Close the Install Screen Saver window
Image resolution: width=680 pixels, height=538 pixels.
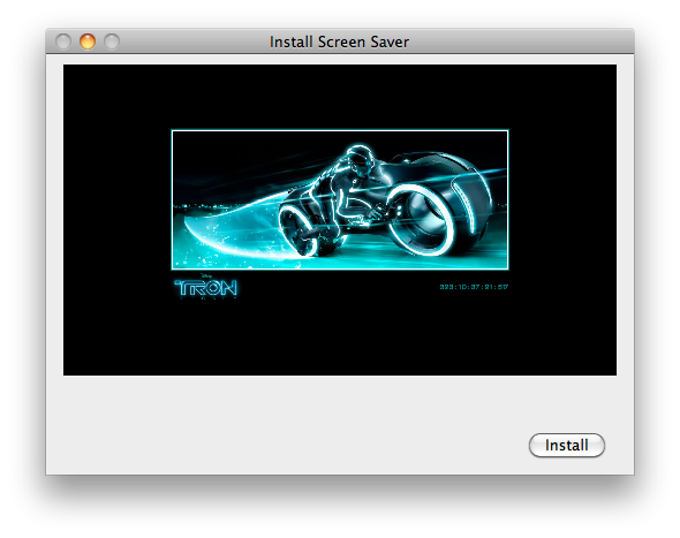pyautogui.click(x=63, y=42)
